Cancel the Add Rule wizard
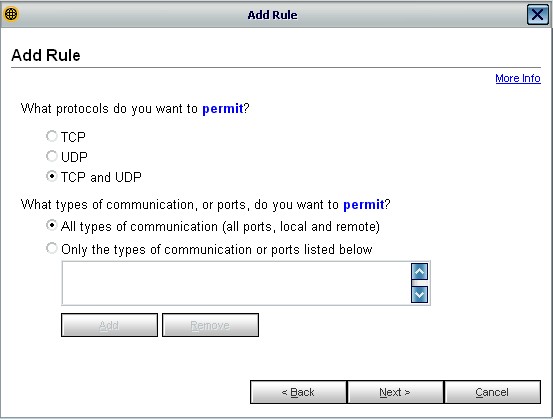 (x=492, y=392)
